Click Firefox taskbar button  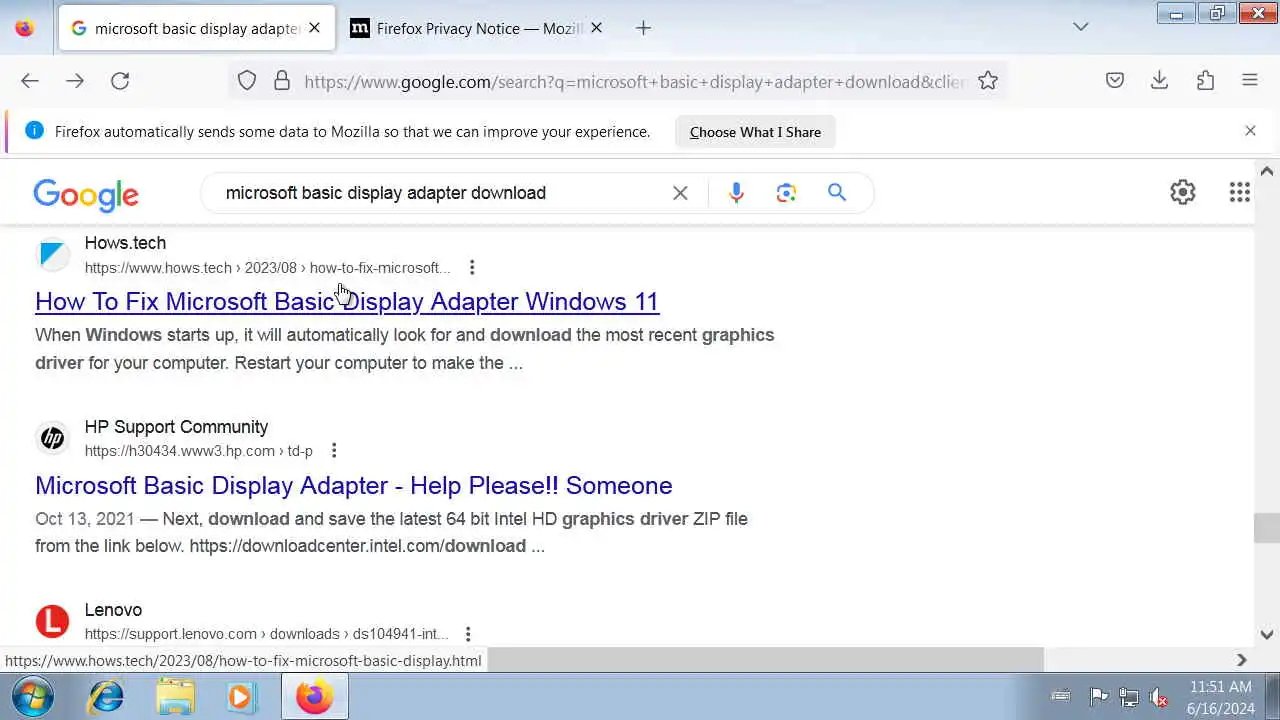(314, 697)
